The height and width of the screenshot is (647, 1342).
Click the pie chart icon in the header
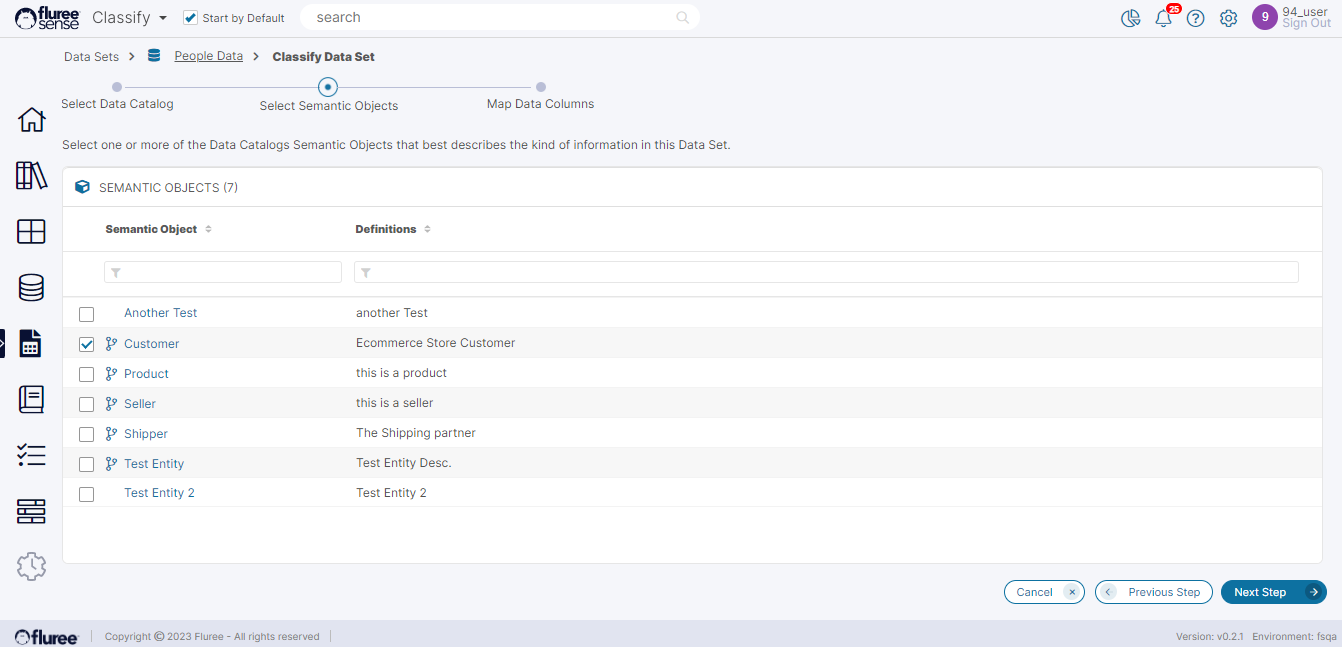pos(1131,18)
